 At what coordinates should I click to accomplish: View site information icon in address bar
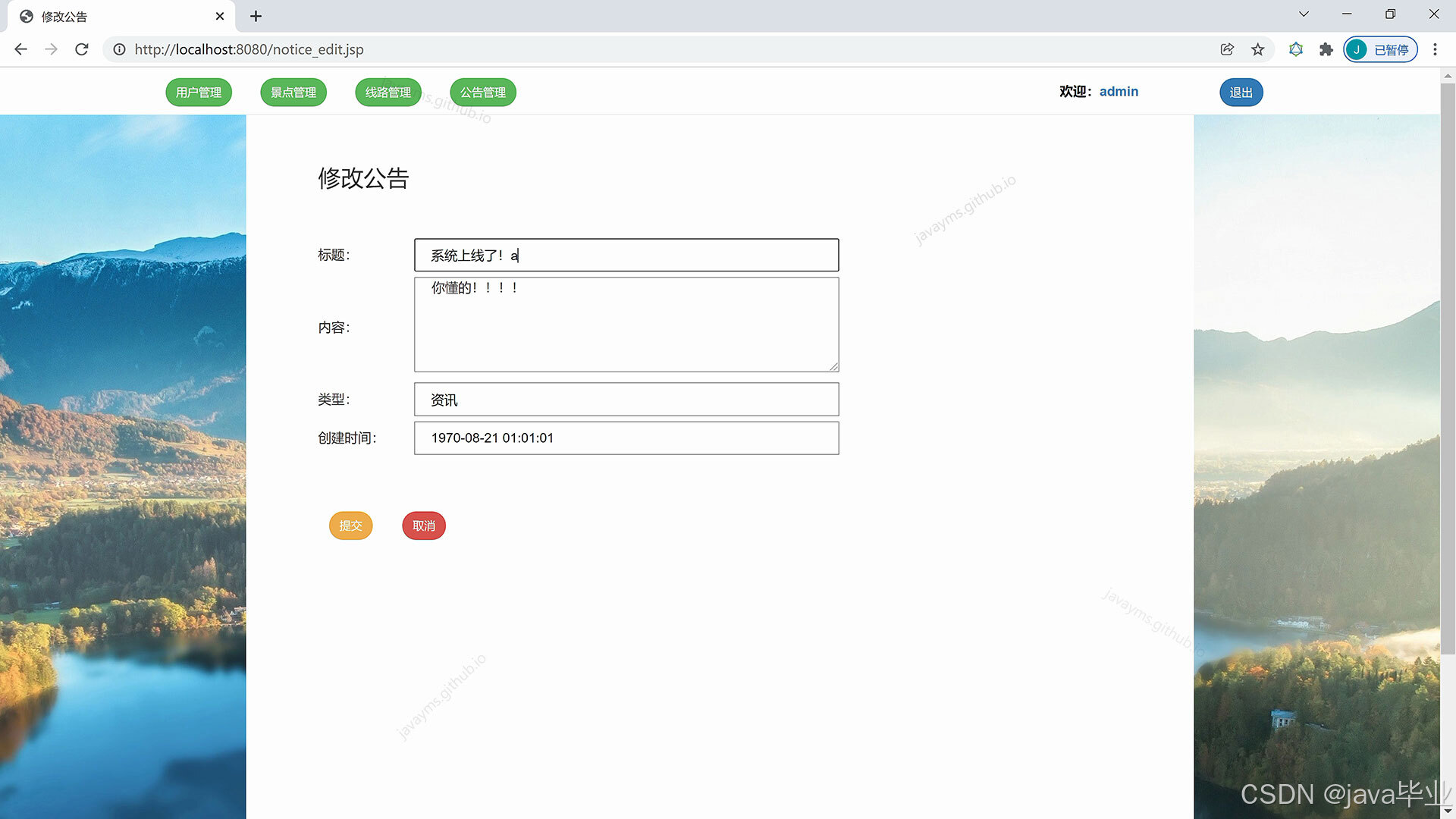119,49
